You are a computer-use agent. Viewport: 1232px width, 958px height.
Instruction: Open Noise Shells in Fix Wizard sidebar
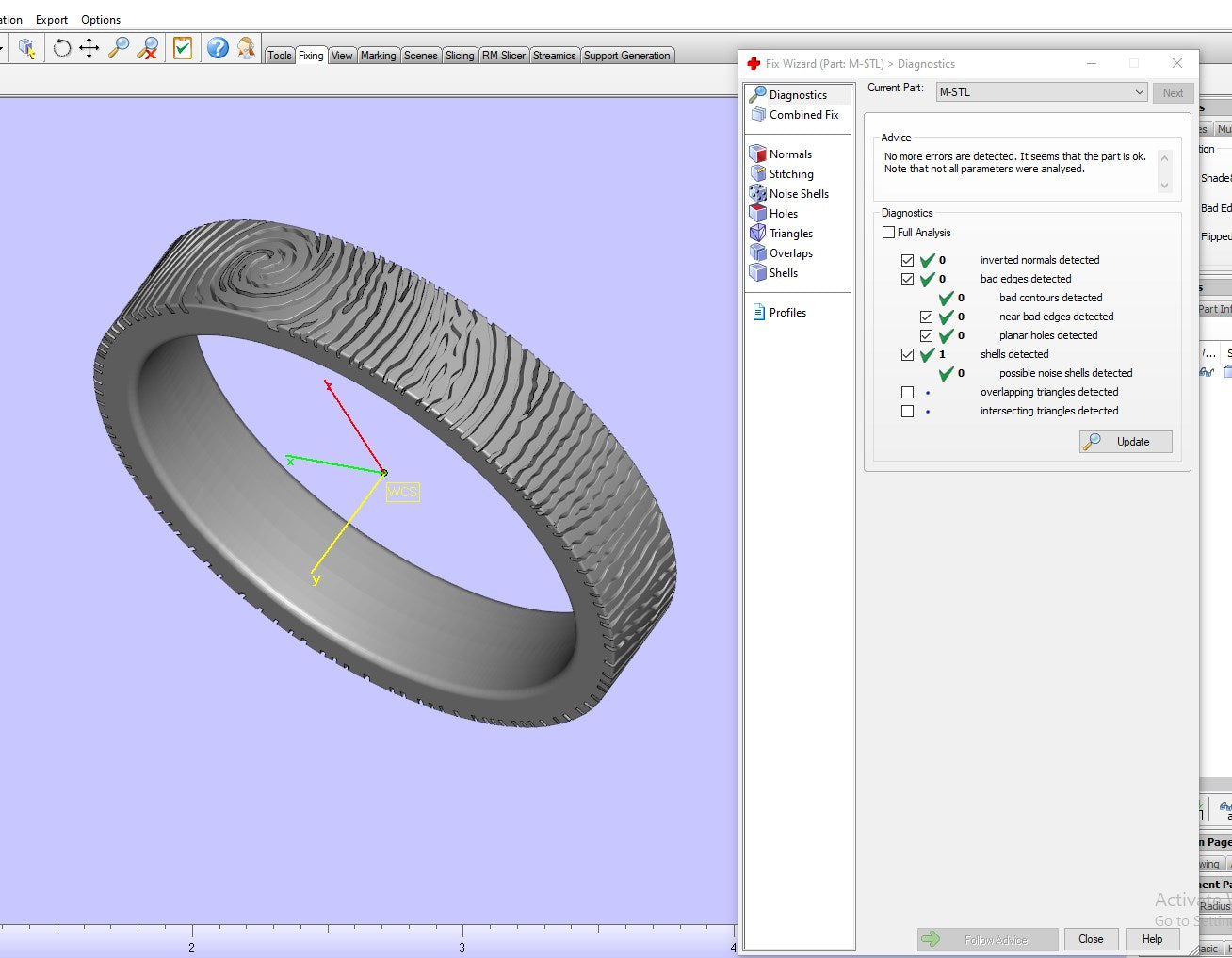(x=798, y=194)
